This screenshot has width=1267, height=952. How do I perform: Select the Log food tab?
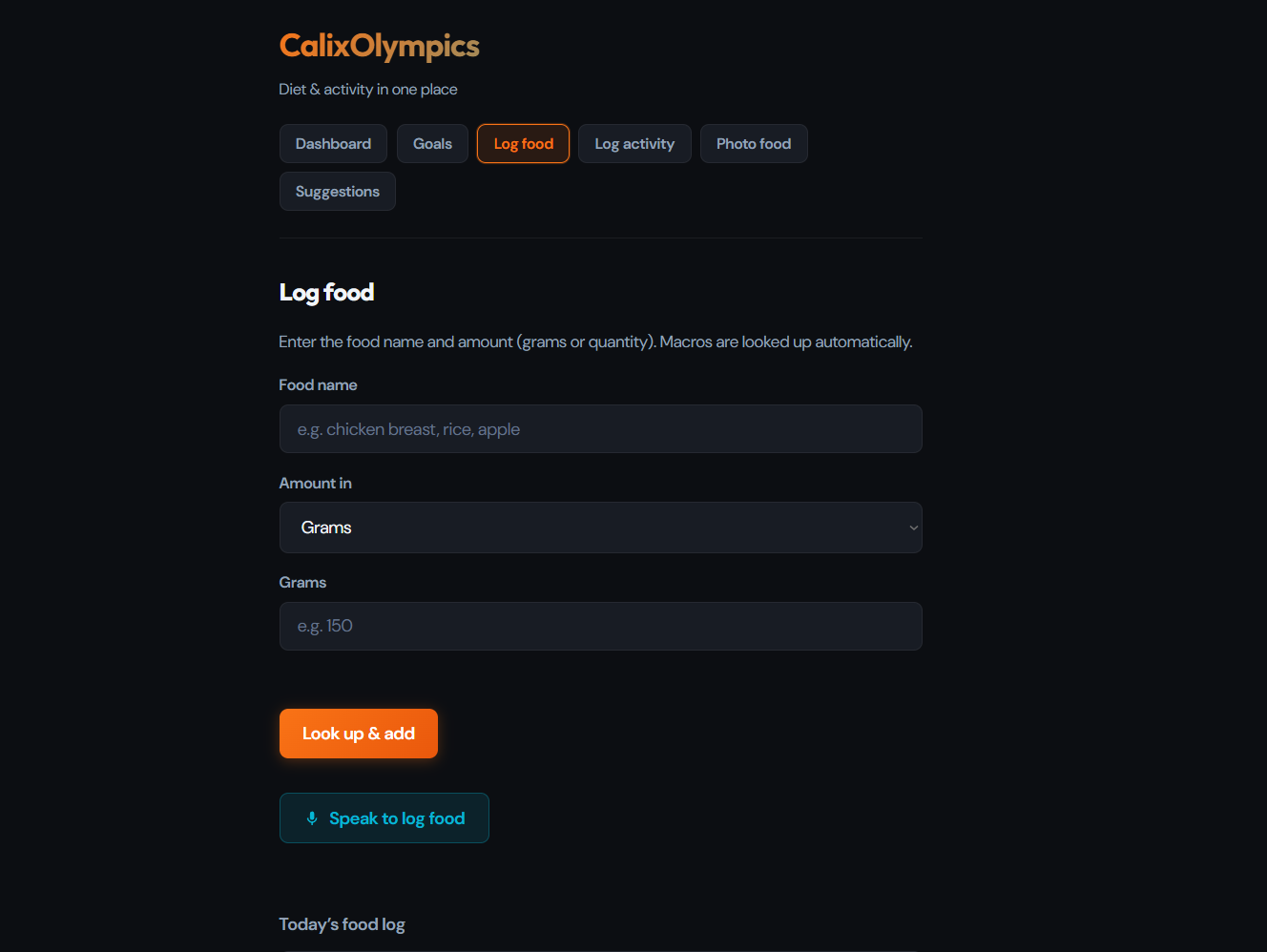[523, 144]
